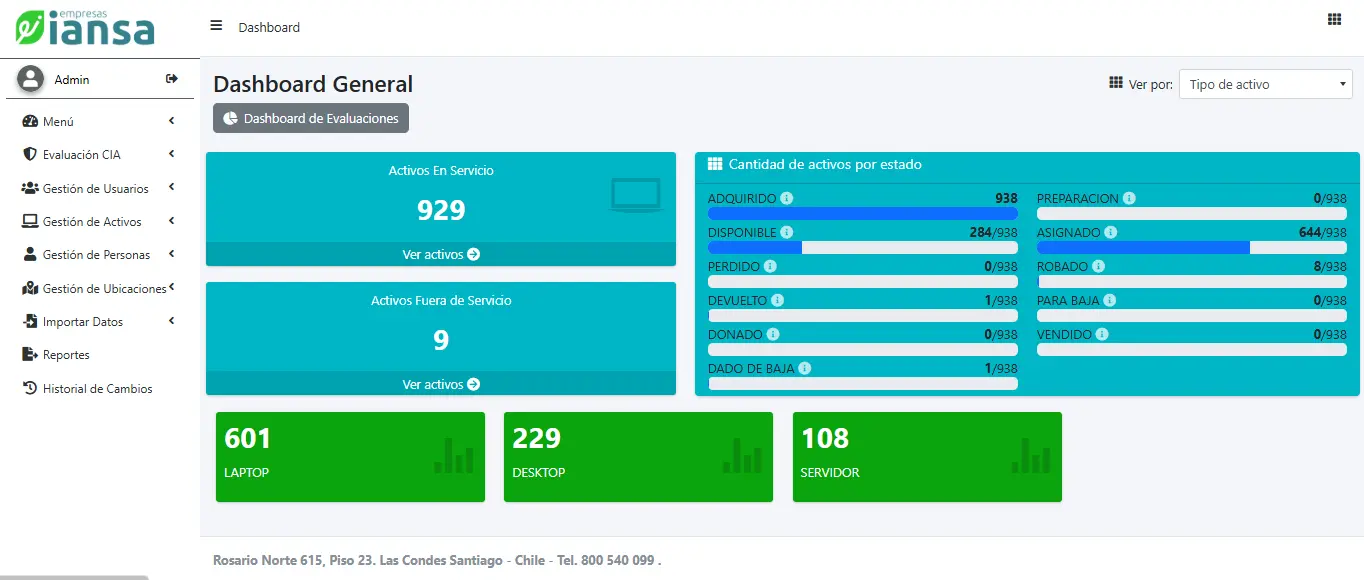
Task: Expand the Importar Datos menu
Action: (x=98, y=322)
